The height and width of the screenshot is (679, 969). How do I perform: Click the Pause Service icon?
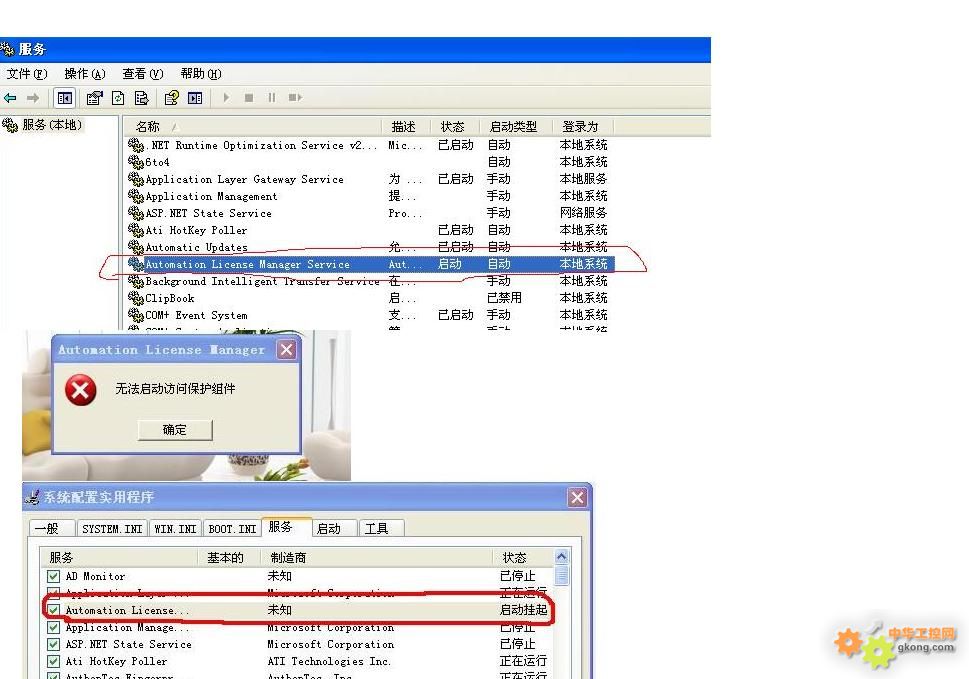click(x=272, y=98)
